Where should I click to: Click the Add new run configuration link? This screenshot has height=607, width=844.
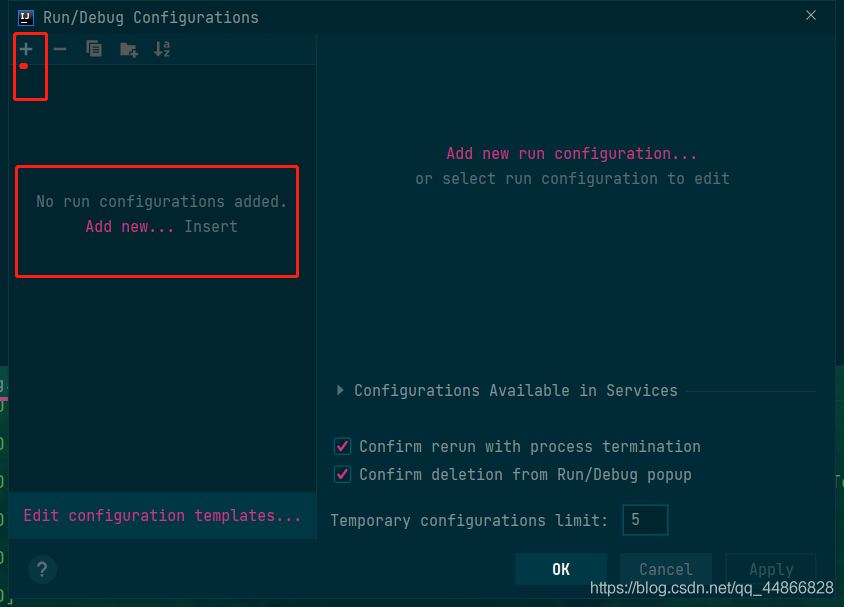coord(571,153)
